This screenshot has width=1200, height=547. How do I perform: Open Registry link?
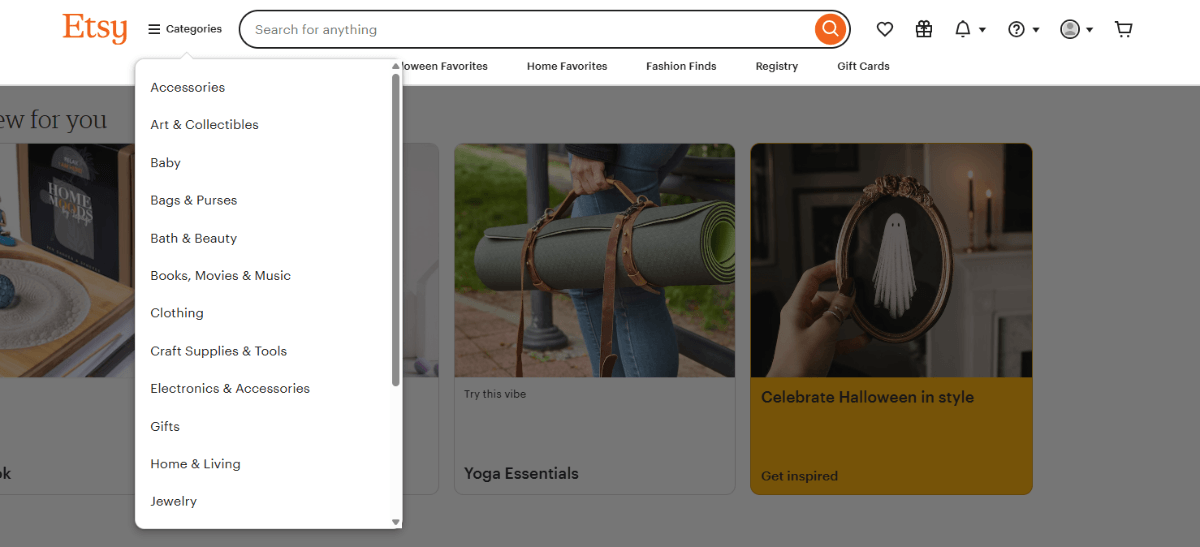click(x=777, y=66)
